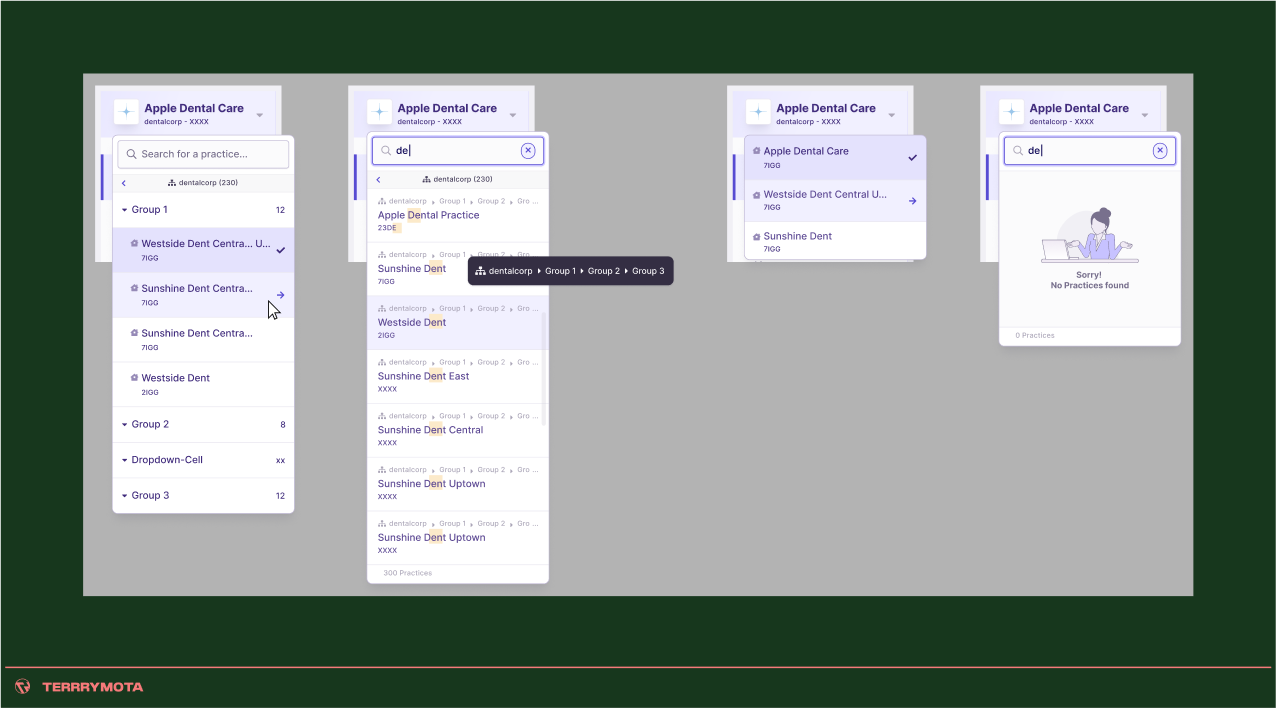Click the building icon beside Sunshine Dent
The width and height of the screenshot is (1276, 708).
[757, 236]
